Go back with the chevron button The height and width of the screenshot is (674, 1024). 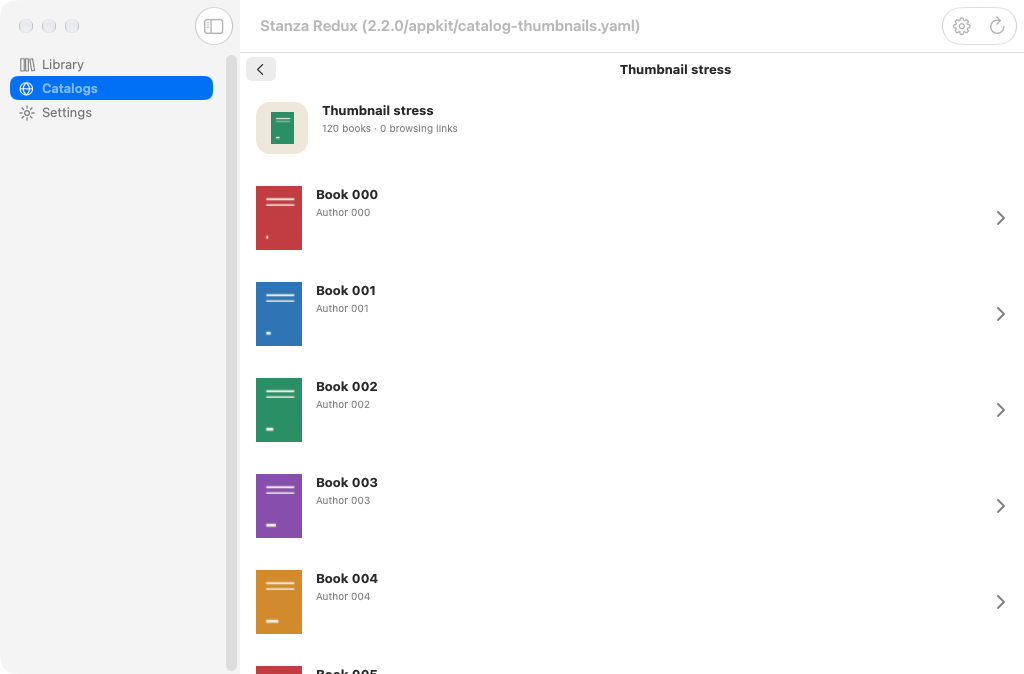(x=261, y=69)
